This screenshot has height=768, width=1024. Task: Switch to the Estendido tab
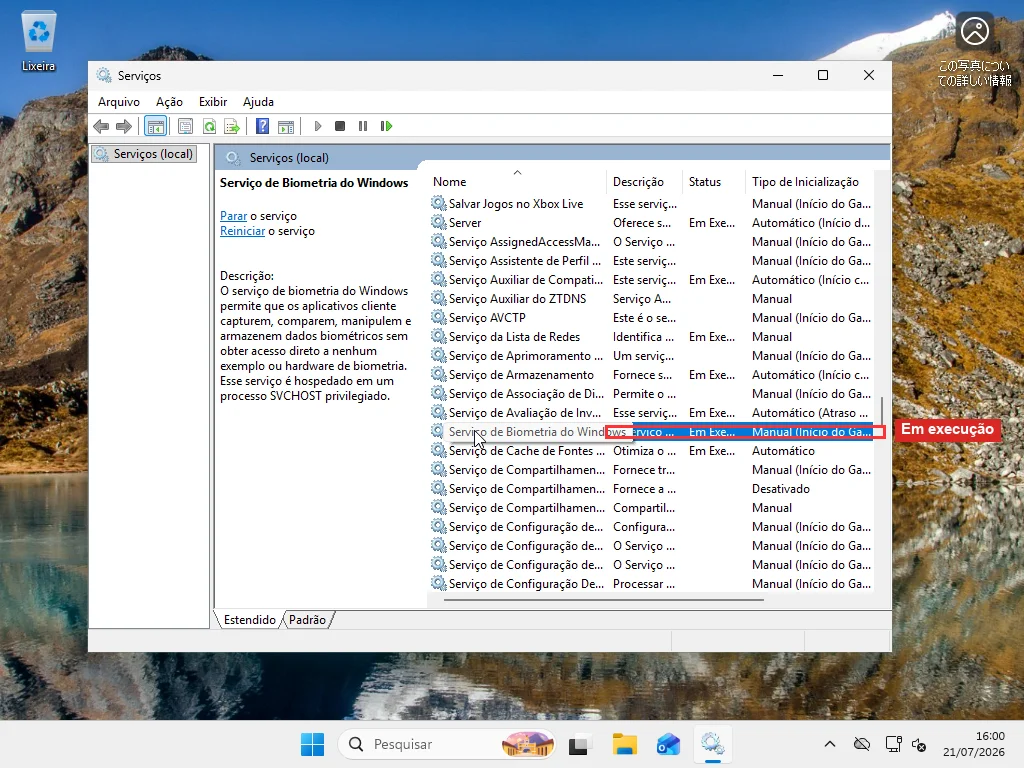249,620
